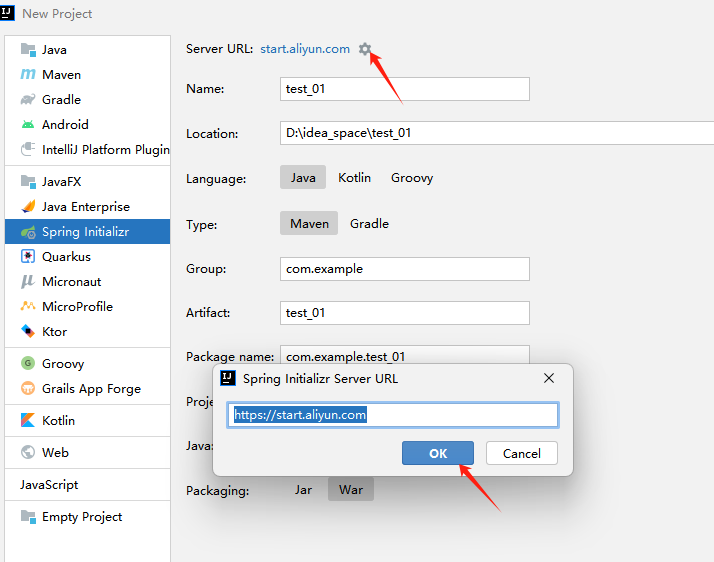This screenshot has height=562, width=714.
Task: Set language to Java
Action: click(x=303, y=177)
